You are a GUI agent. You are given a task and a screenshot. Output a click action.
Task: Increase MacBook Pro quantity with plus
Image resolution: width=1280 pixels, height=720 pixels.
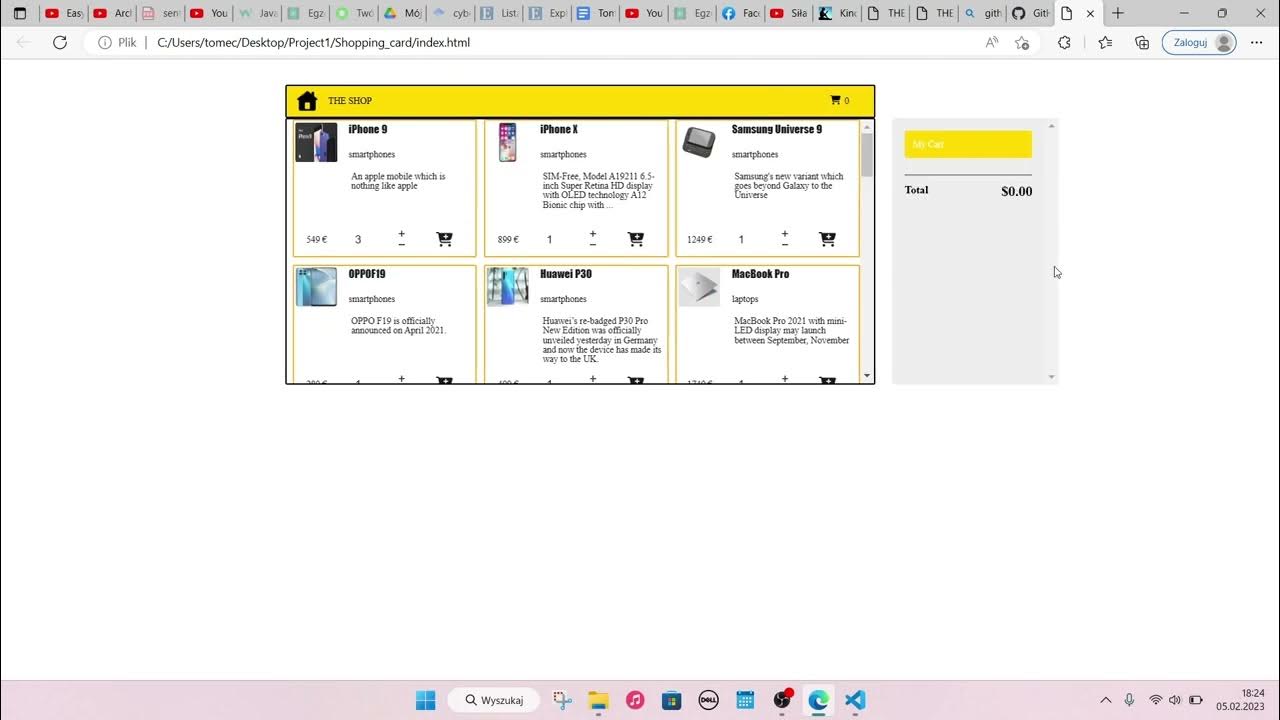[785, 379]
